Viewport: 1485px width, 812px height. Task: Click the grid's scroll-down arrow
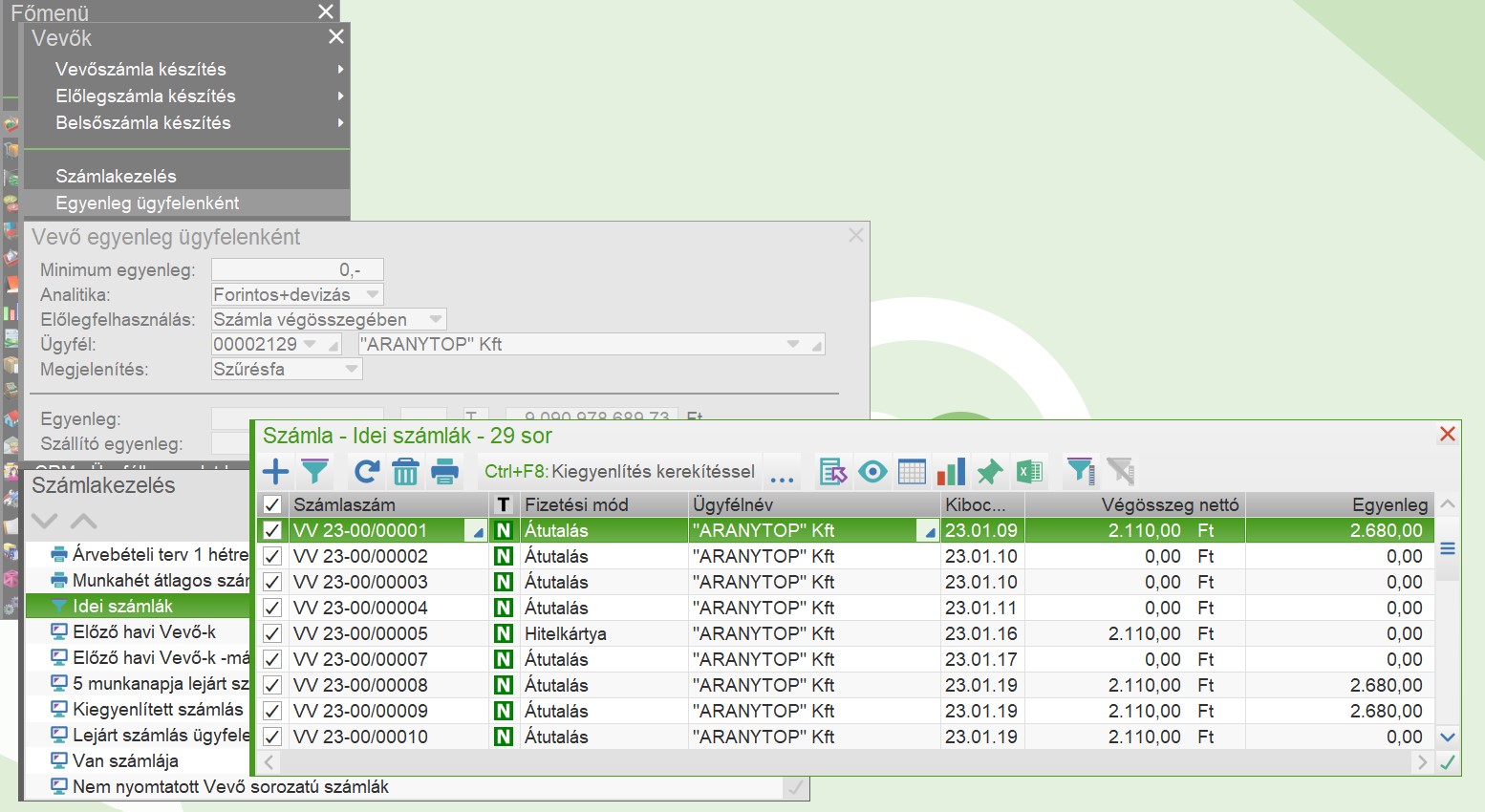[x=1448, y=737]
